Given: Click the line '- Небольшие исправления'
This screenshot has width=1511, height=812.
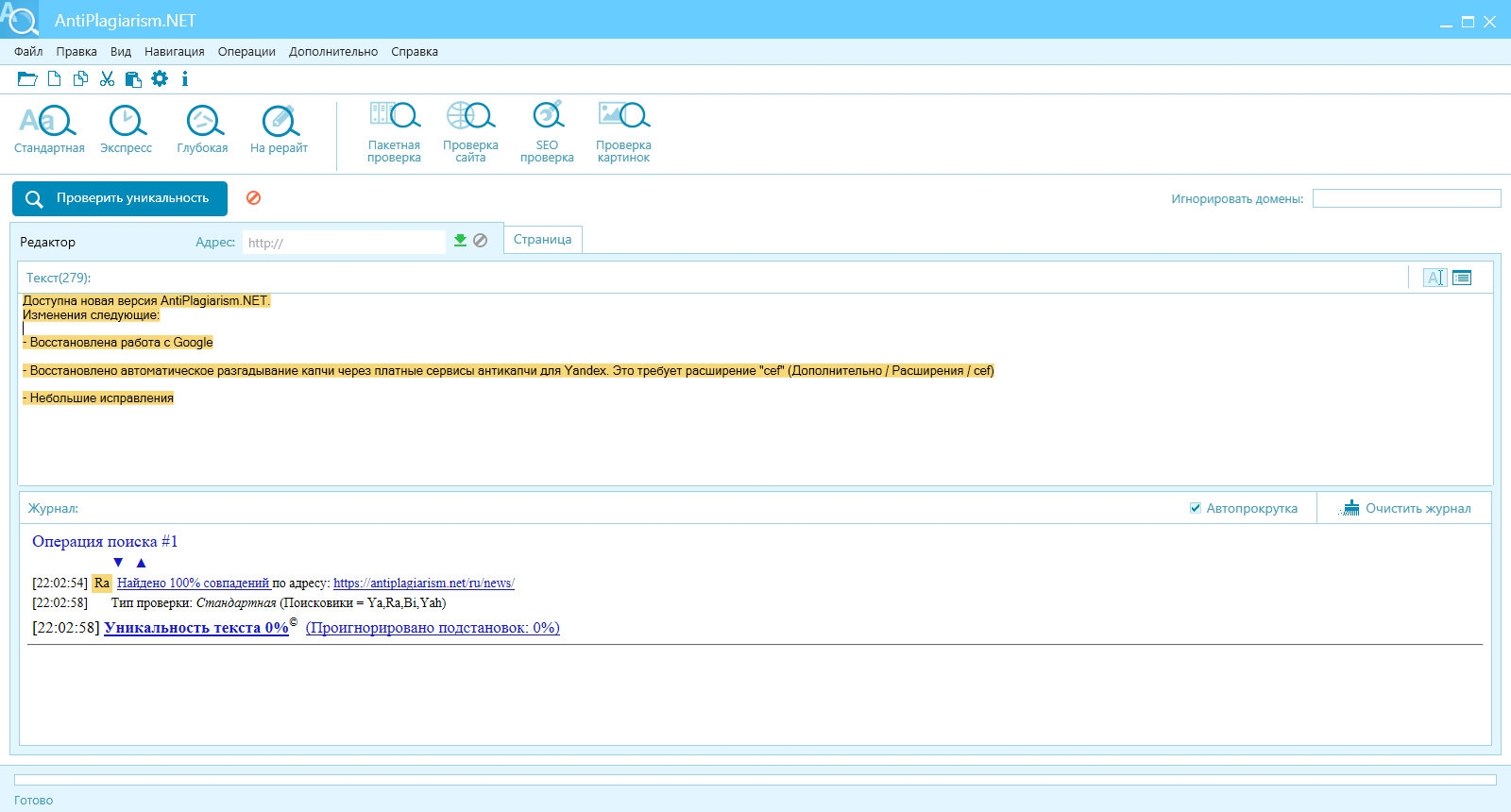Looking at the screenshot, I should pyautogui.click(x=98, y=398).
